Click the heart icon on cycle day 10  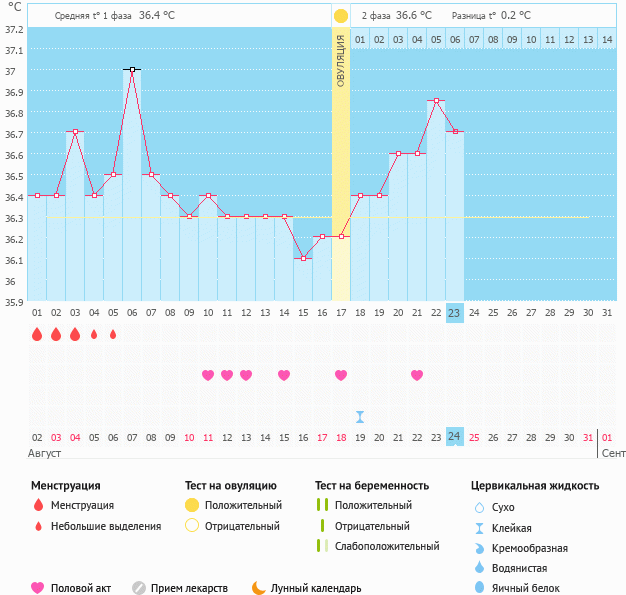pyautogui.click(x=208, y=375)
